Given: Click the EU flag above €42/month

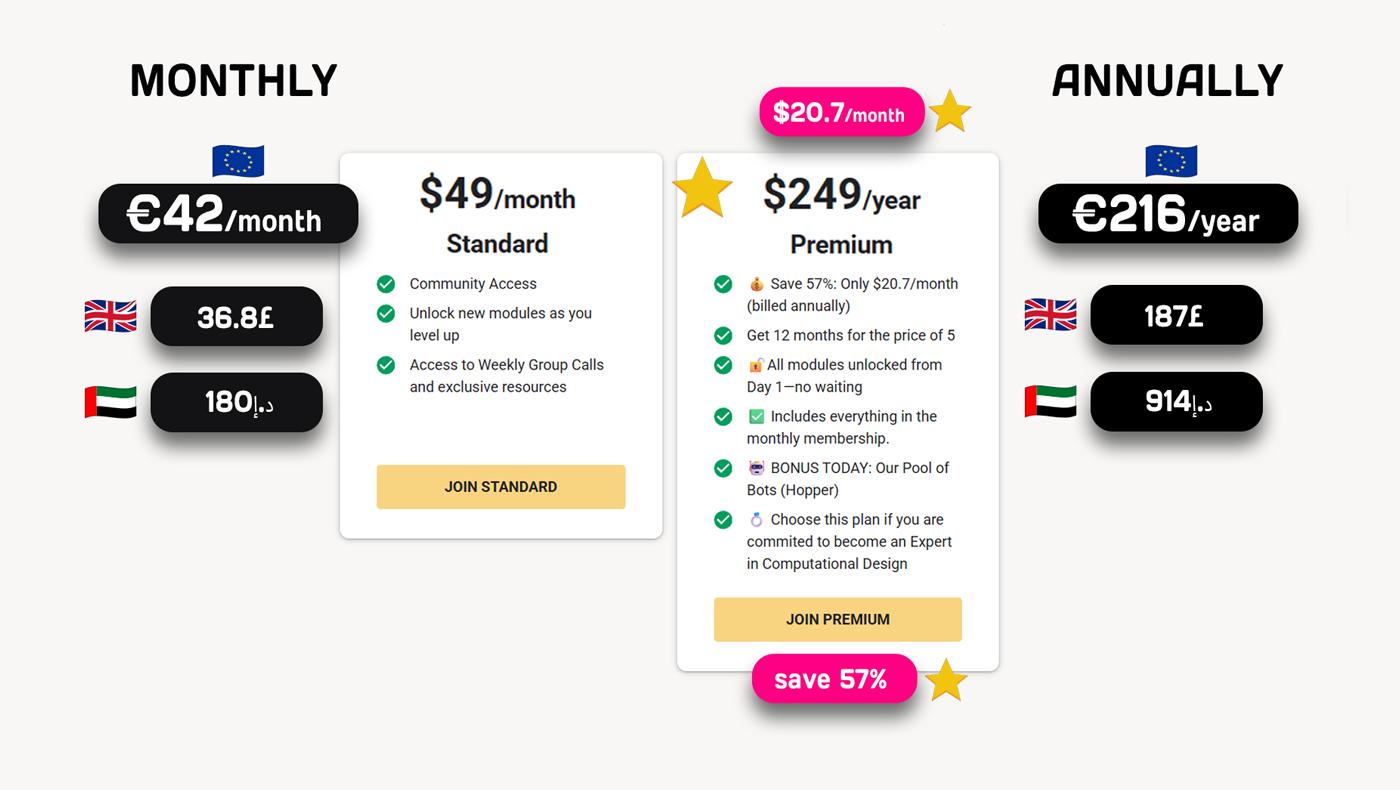Looking at the screenshot, I should coord(238,161).
